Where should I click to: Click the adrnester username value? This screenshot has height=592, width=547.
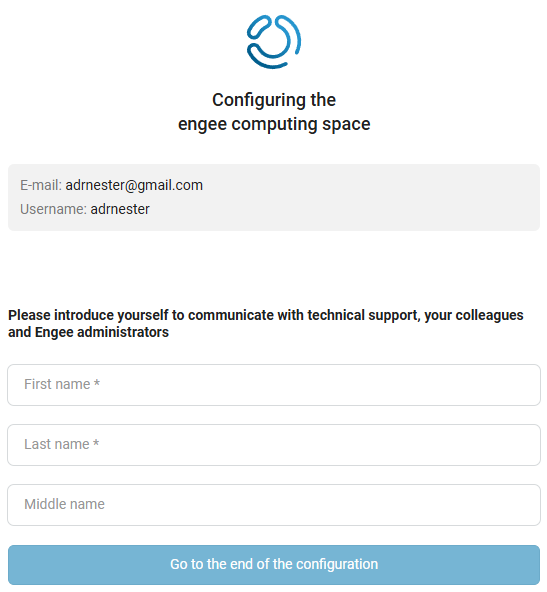point(120,209)
